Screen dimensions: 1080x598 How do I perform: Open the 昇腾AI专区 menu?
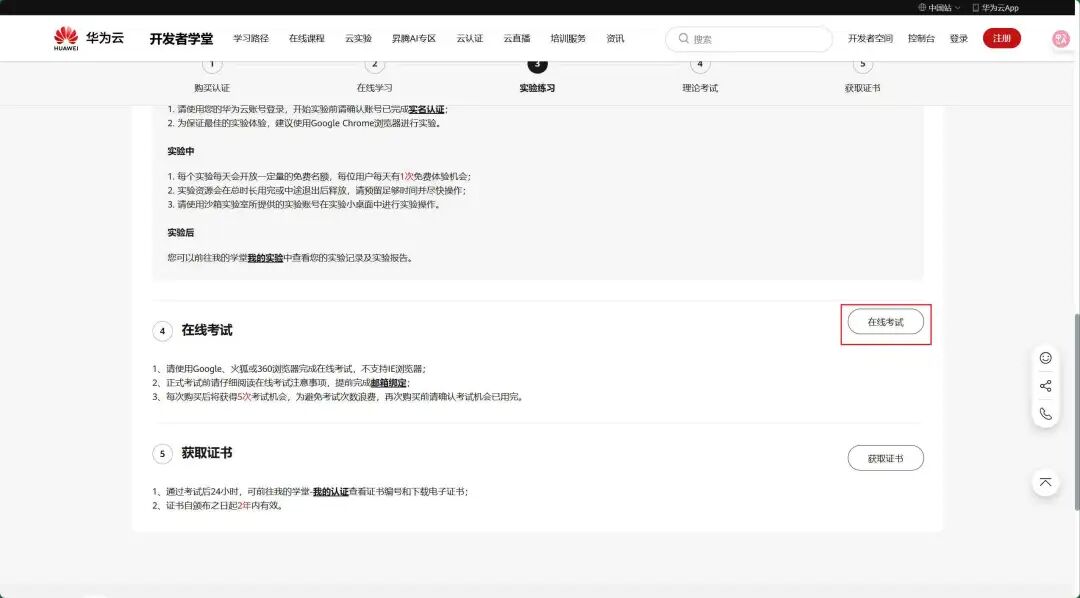coord(414,39)
